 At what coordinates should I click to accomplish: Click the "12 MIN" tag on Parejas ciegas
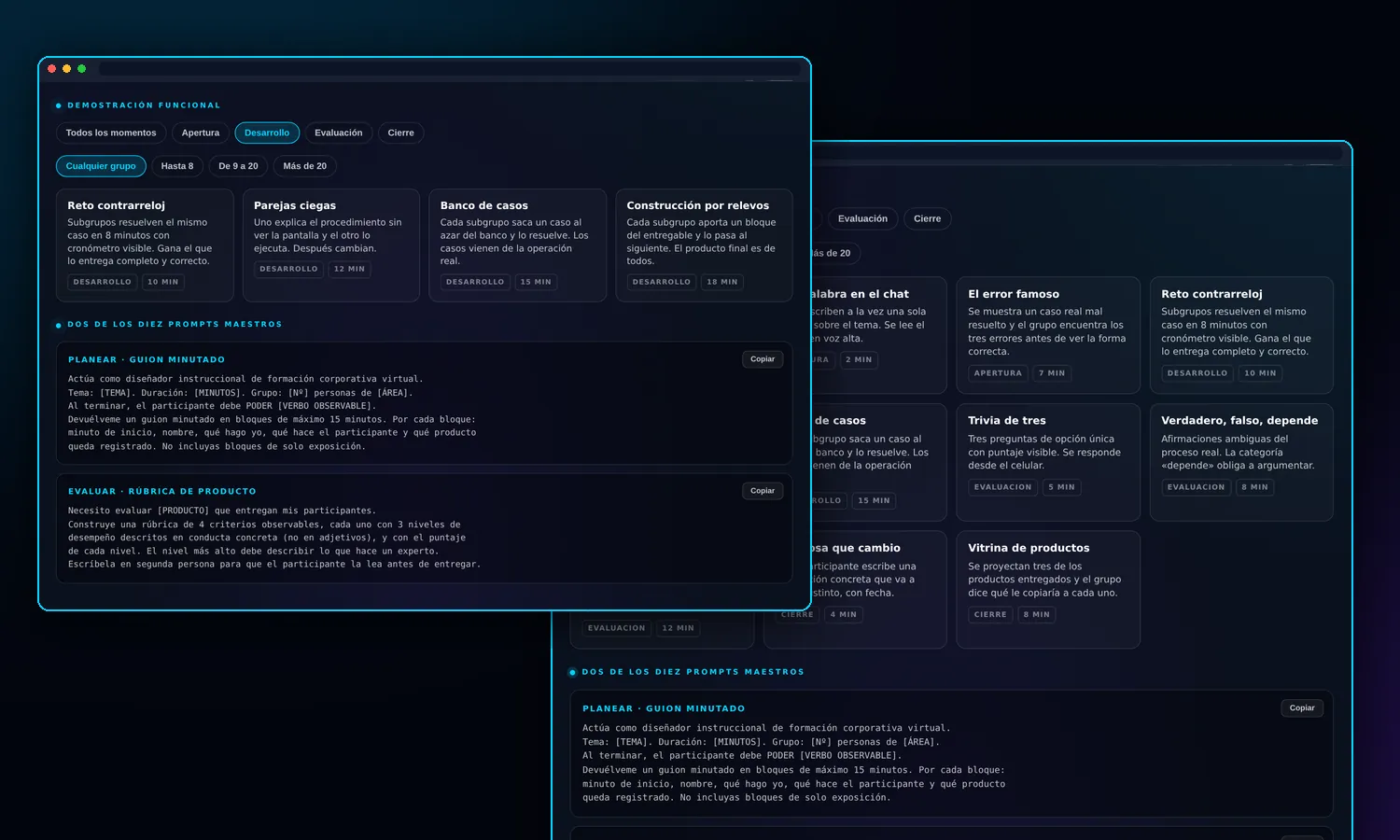pyautogui.click(x=349, y=269)
